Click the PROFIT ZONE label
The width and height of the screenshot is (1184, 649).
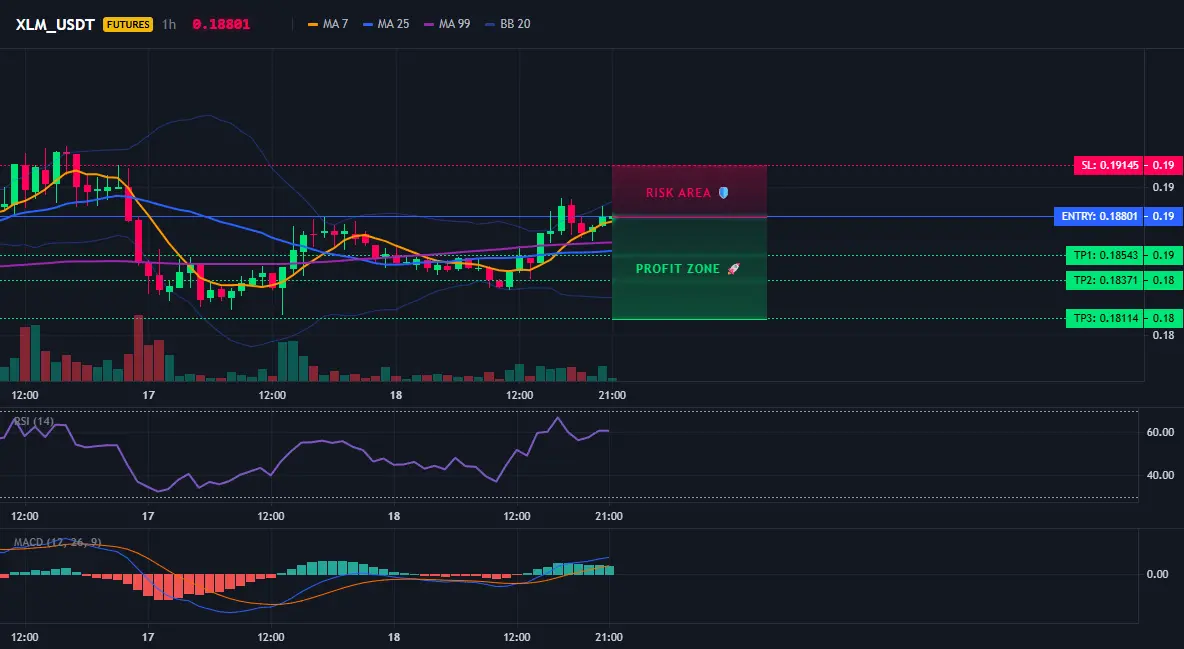pos(678,268)
